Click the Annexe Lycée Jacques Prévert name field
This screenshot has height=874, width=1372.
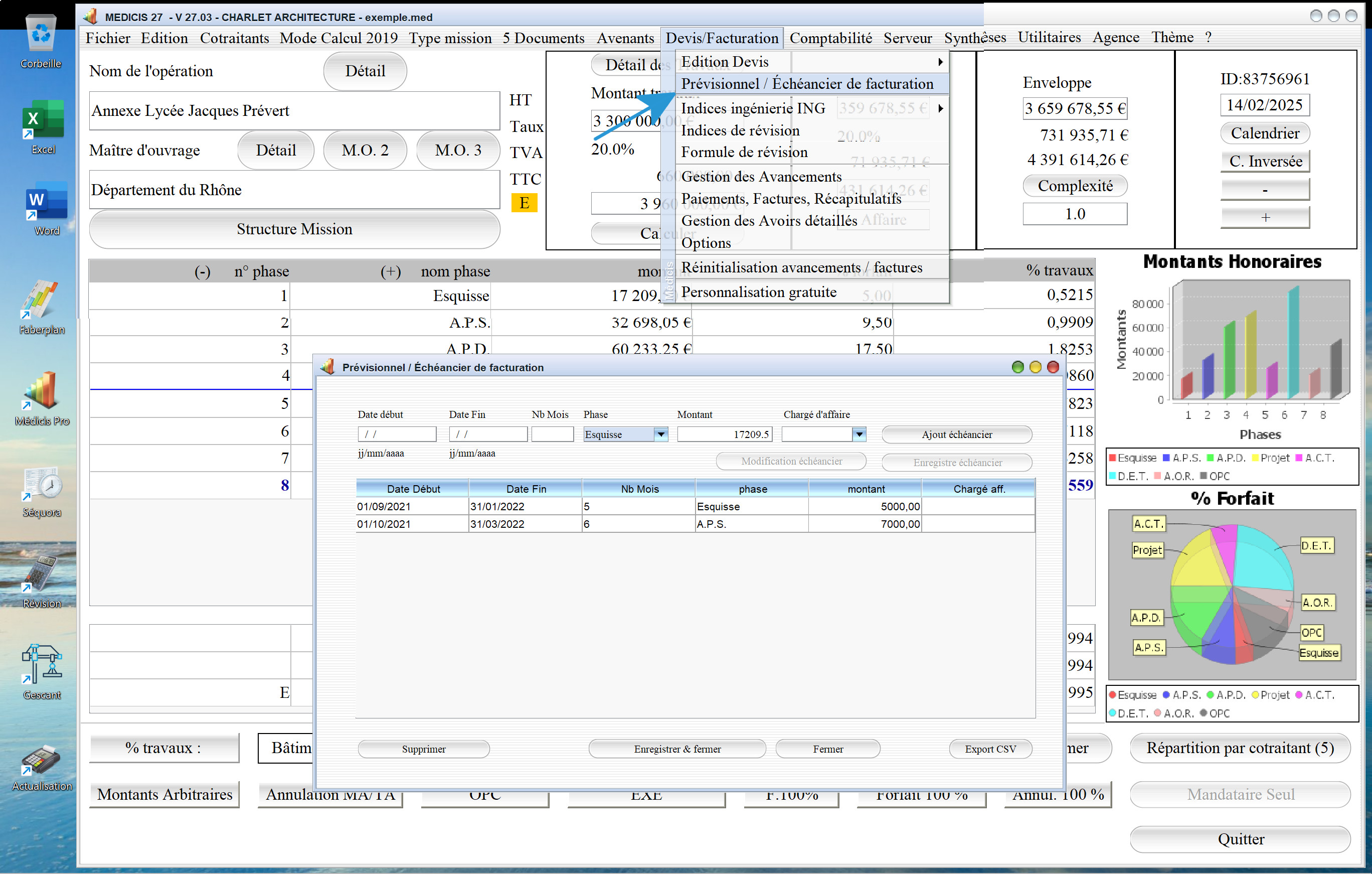[294, 110]
